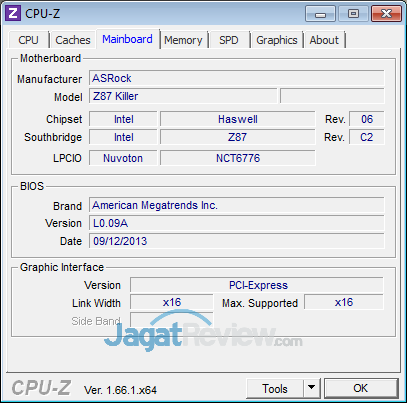
Task: Click the LPCIO label
Action: [x=67, y=158]
